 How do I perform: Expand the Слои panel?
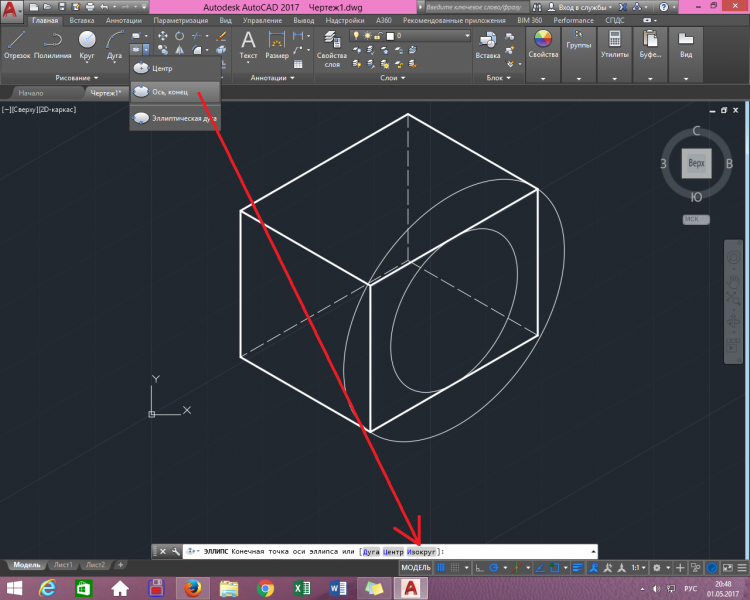(x=393, y=78)
